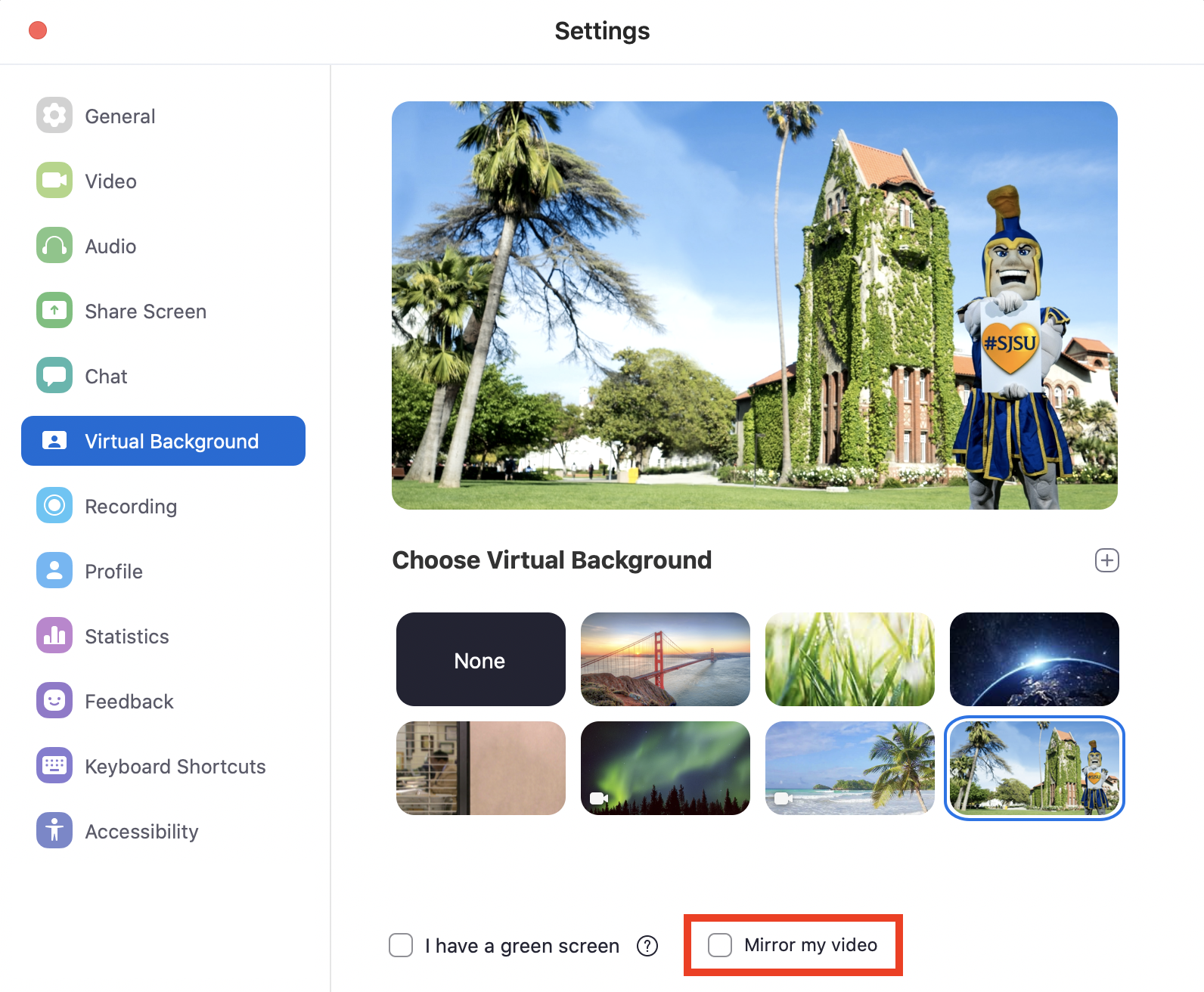Choose the Golden Gate Bridge background
This screenshot has height=992, width=1204.
click(x=665, y=659)
